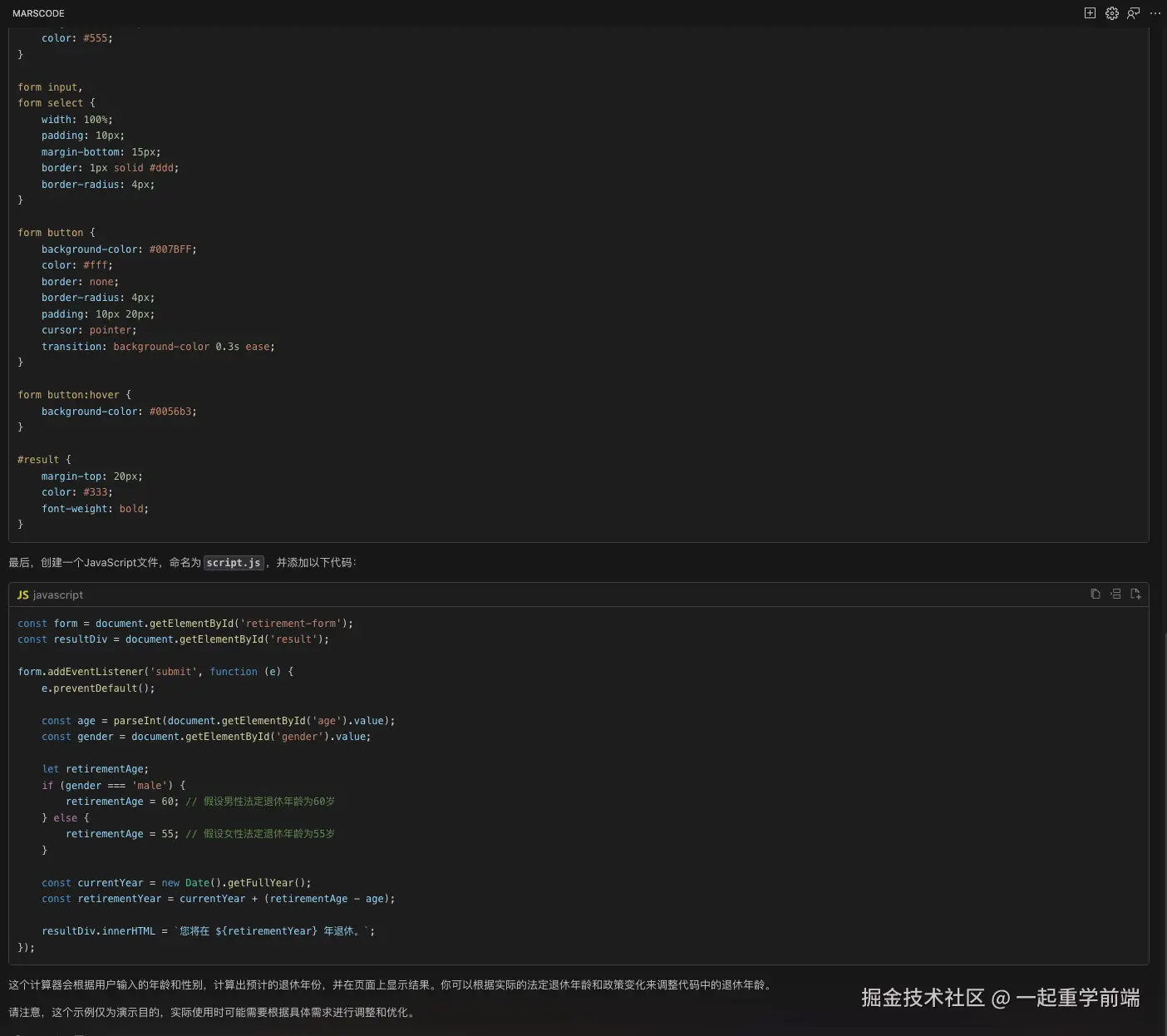Click the paragraph starting '最后，创建一个JavaScript文件'
1167x1036 pixels.
(x=183, y=563)
